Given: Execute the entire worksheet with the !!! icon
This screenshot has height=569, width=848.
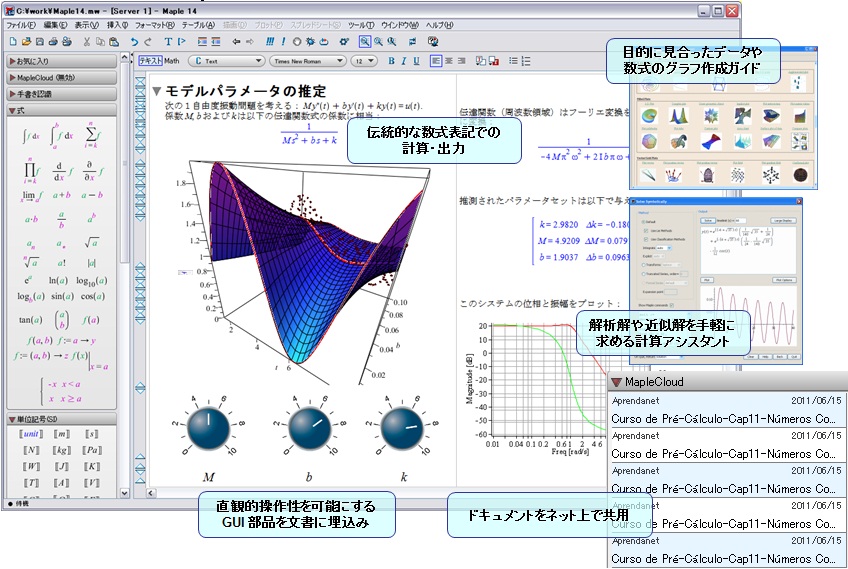Looking at the screenshot, I should pyautogui.click(x=270, y=42).
